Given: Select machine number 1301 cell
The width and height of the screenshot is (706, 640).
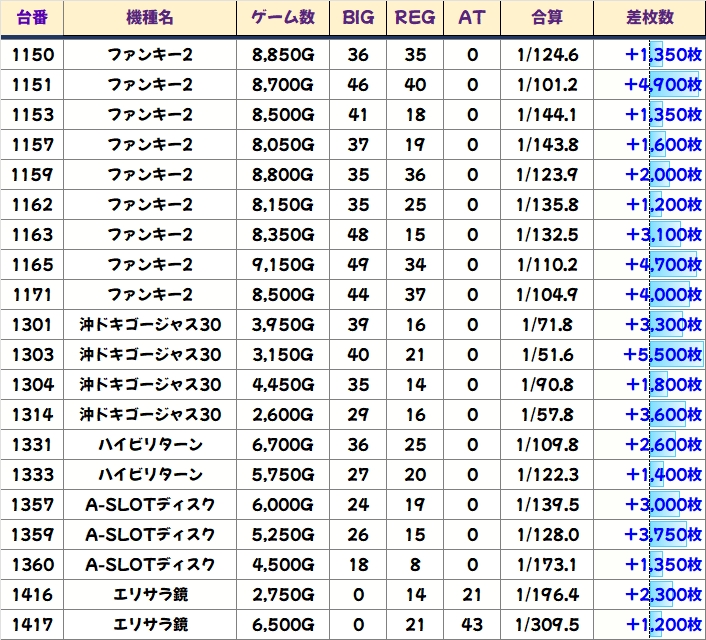Looking at the screenshot, I should 33,325.
